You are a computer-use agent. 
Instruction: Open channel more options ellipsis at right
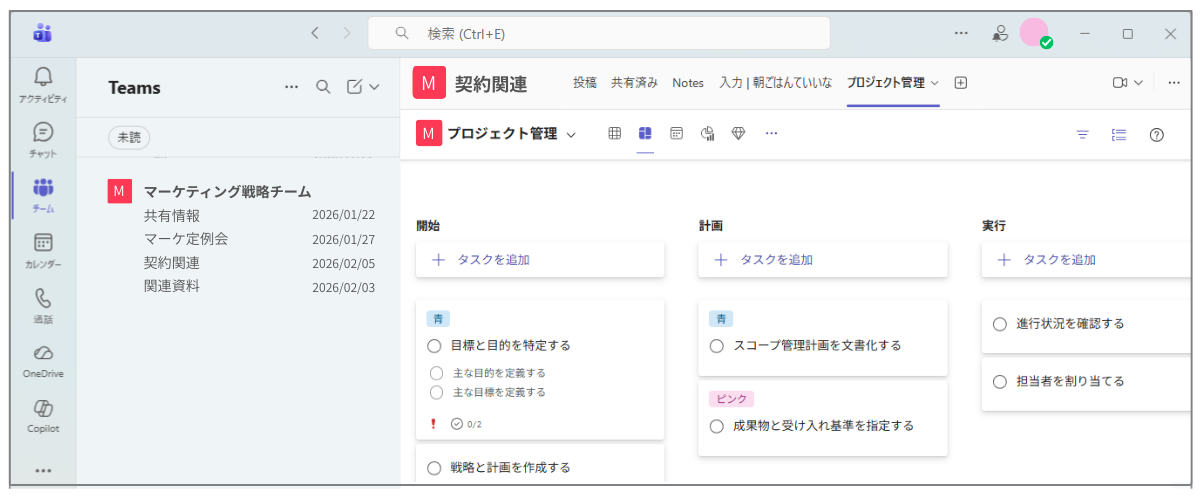coord(1174,83)
